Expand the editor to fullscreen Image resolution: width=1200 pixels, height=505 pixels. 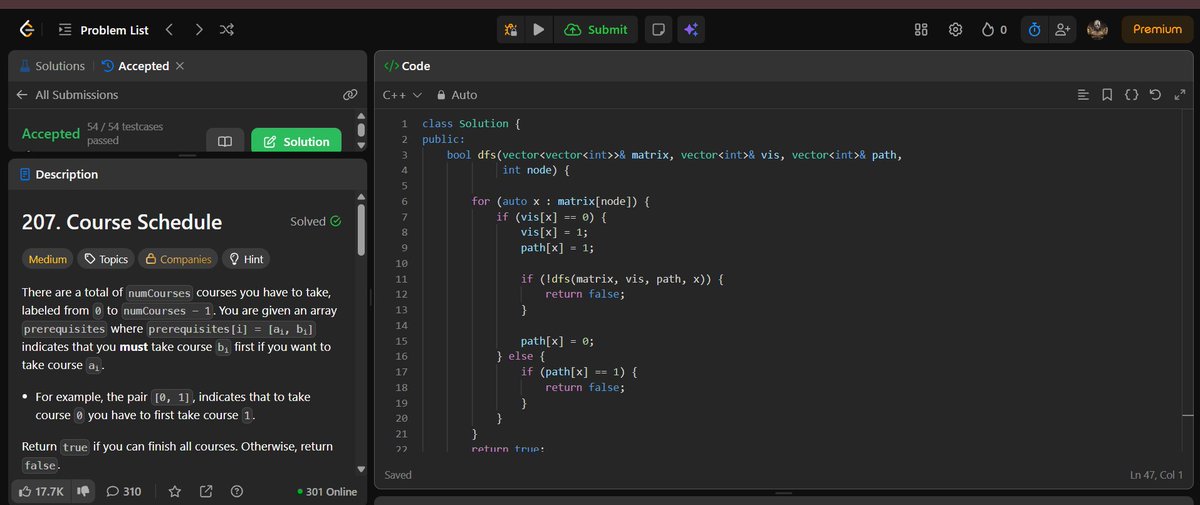click(1179, 95)
